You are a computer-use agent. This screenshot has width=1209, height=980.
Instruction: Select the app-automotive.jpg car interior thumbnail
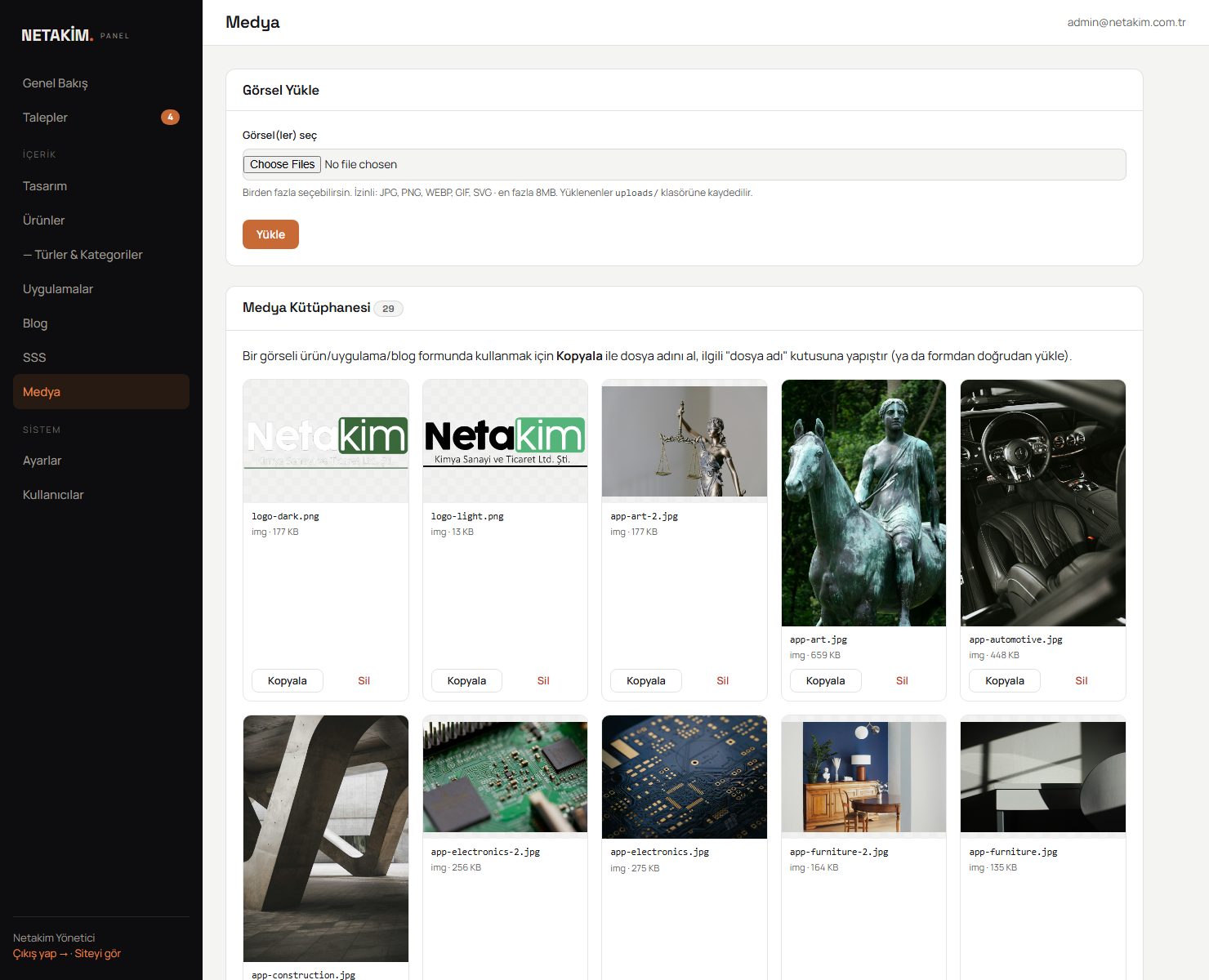1043,503
